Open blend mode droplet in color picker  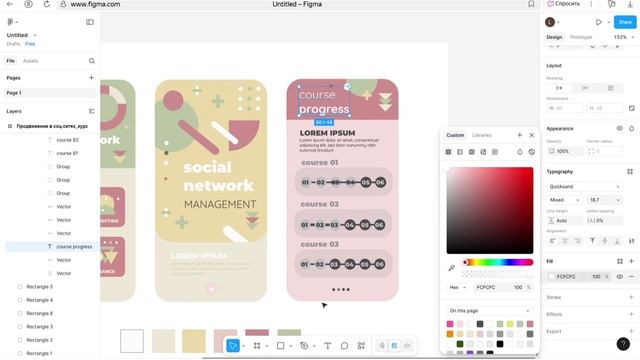pos(520,152)
